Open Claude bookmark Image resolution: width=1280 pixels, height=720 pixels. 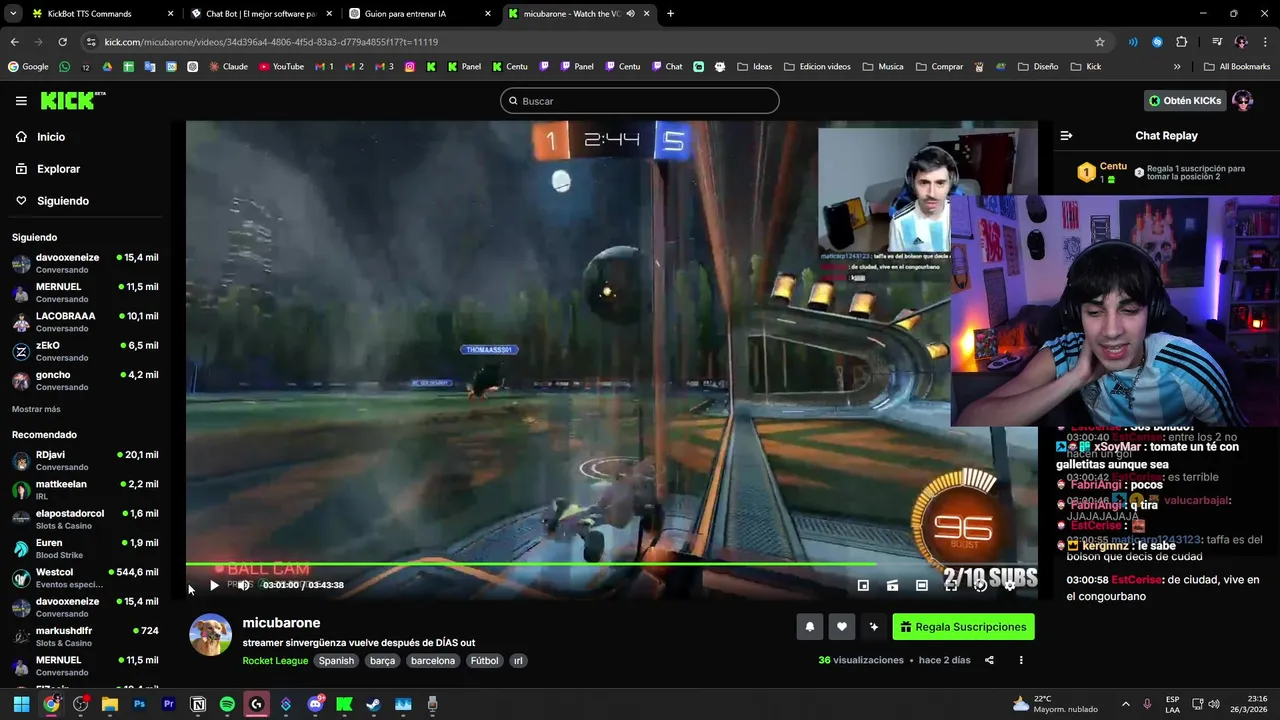point(228,67)
